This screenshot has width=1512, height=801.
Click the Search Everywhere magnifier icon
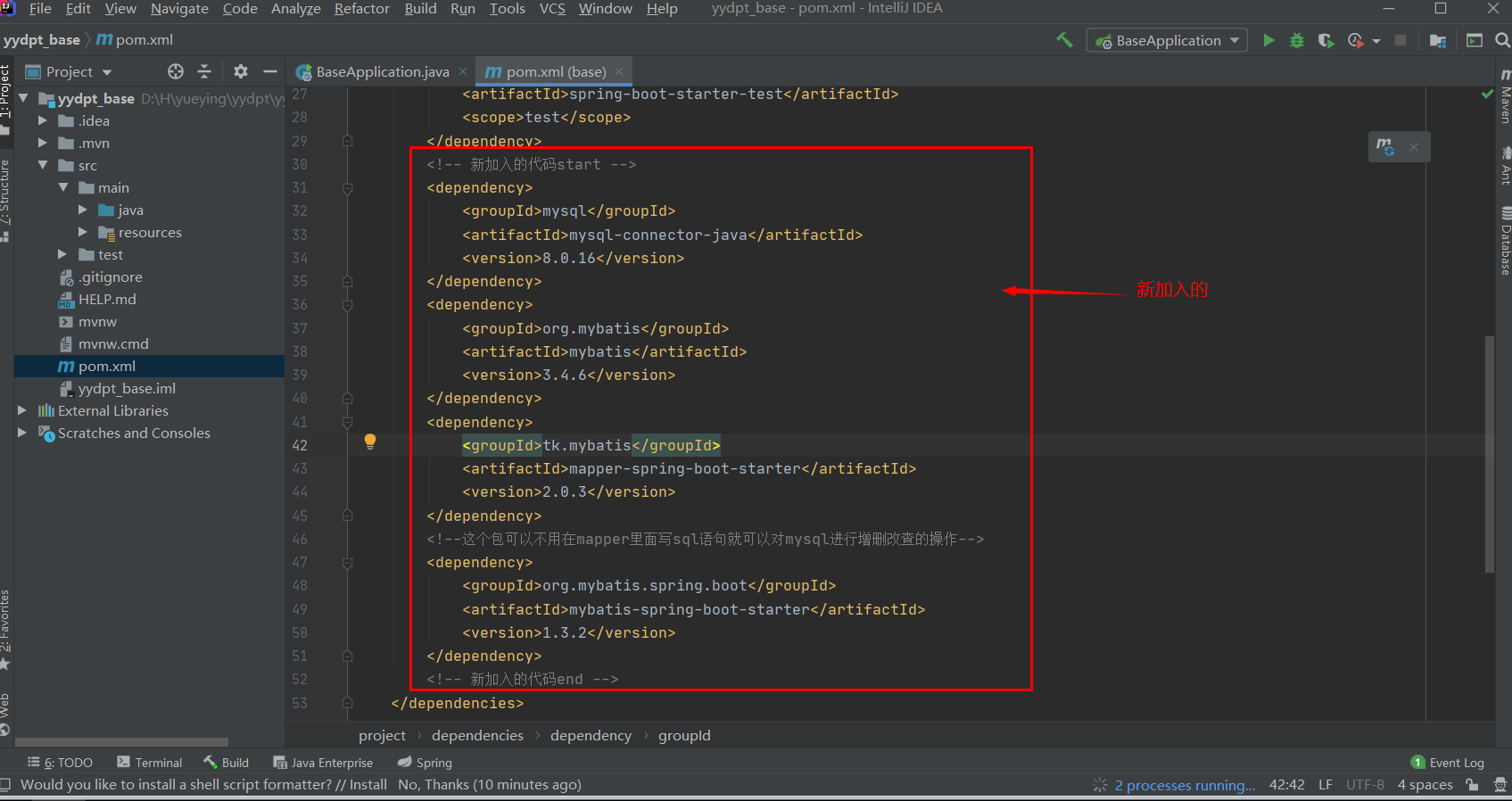point(1502,40)
